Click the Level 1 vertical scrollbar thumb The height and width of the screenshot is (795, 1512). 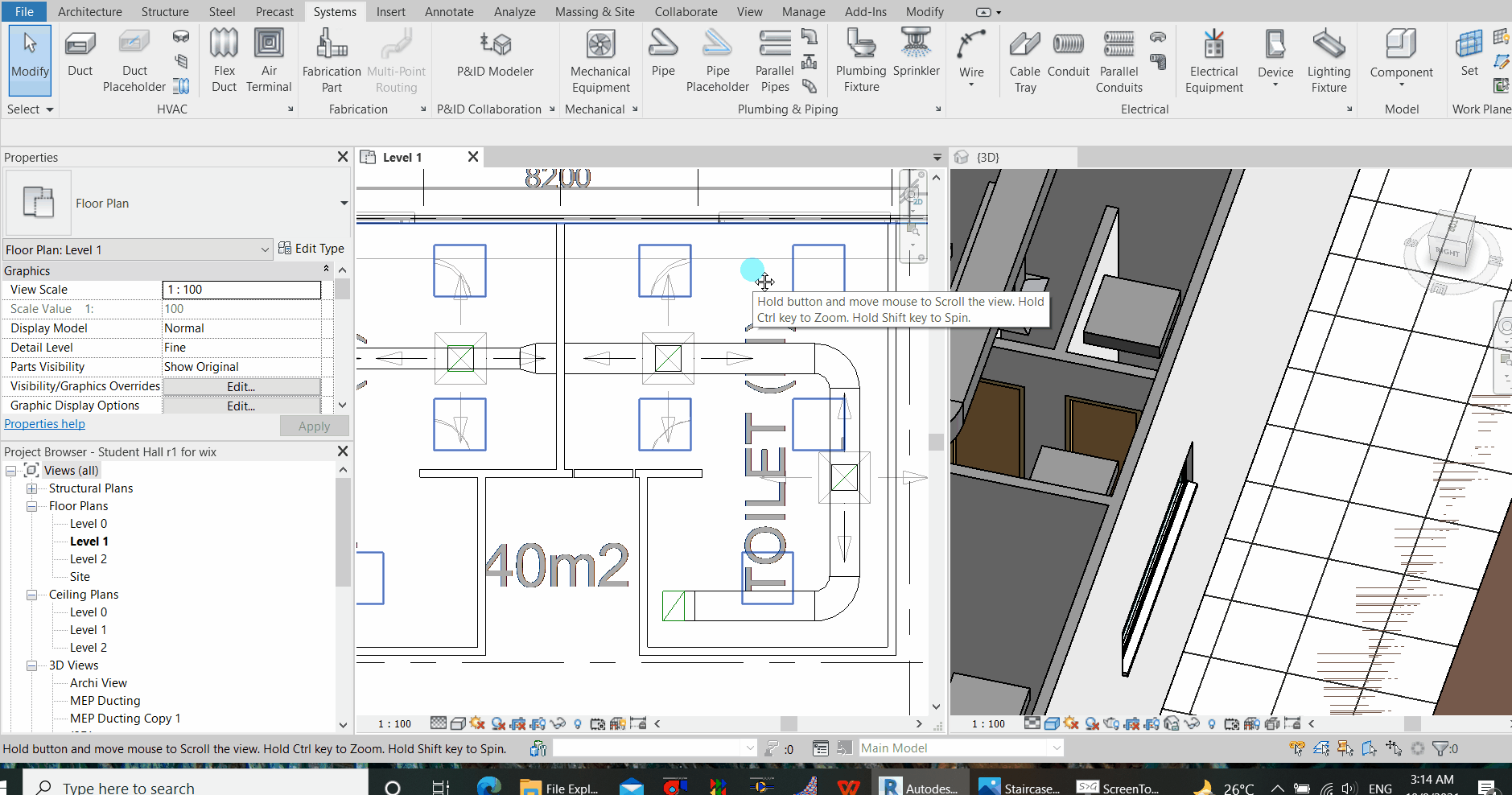click(936, 442)
